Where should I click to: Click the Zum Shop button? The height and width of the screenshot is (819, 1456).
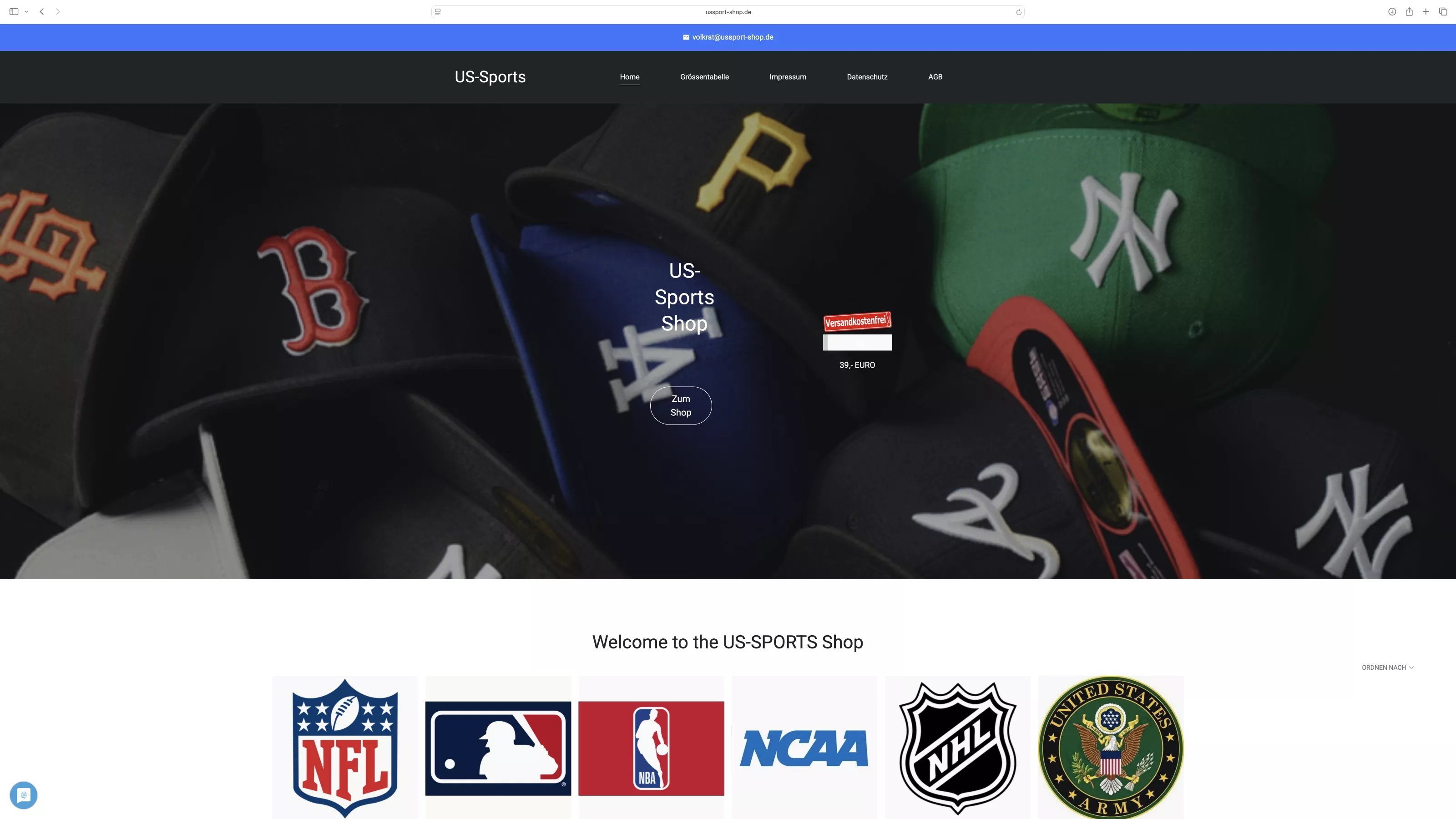click(x=681, y=405)
